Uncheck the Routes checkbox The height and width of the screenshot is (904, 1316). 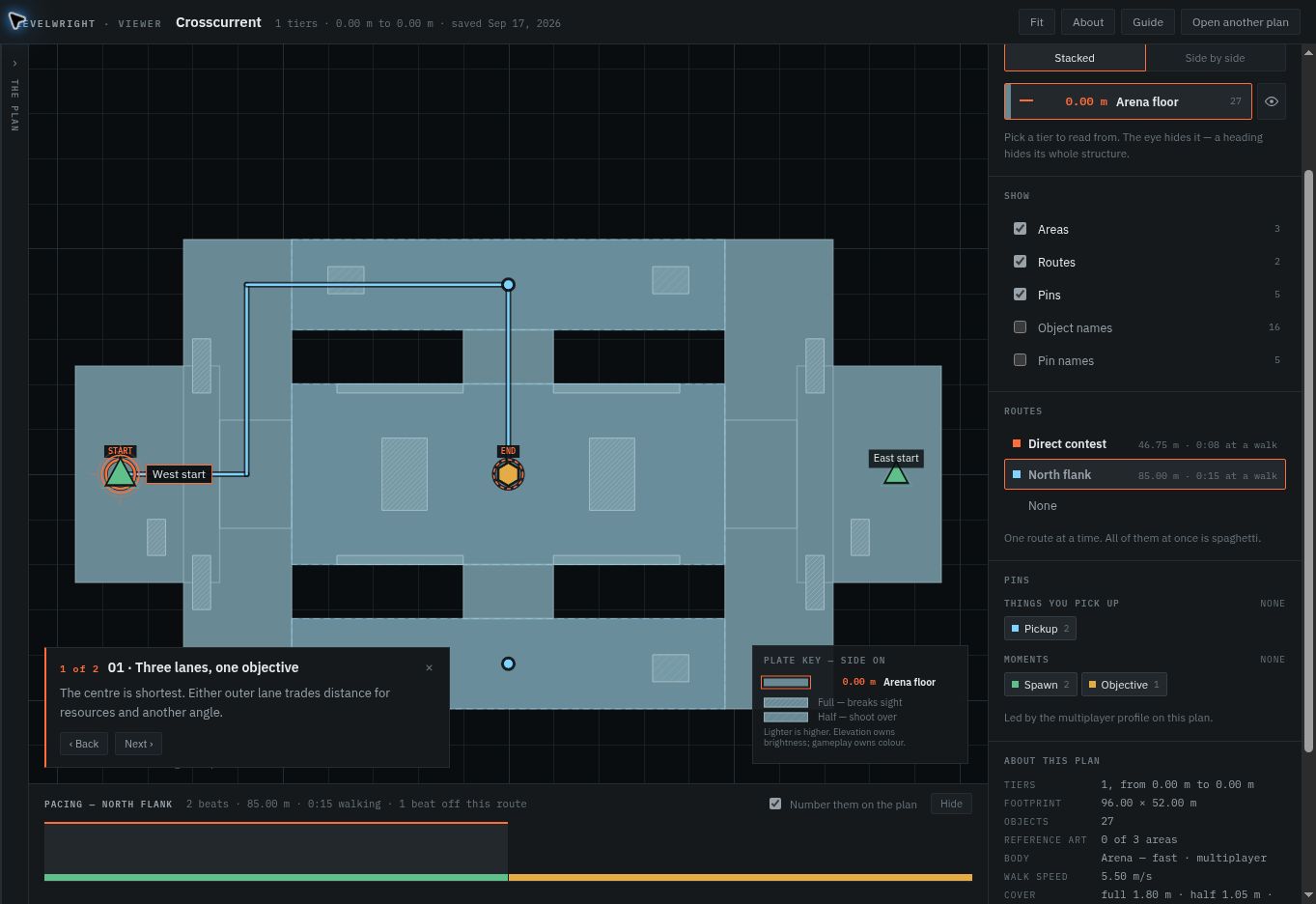(1020, 262)
